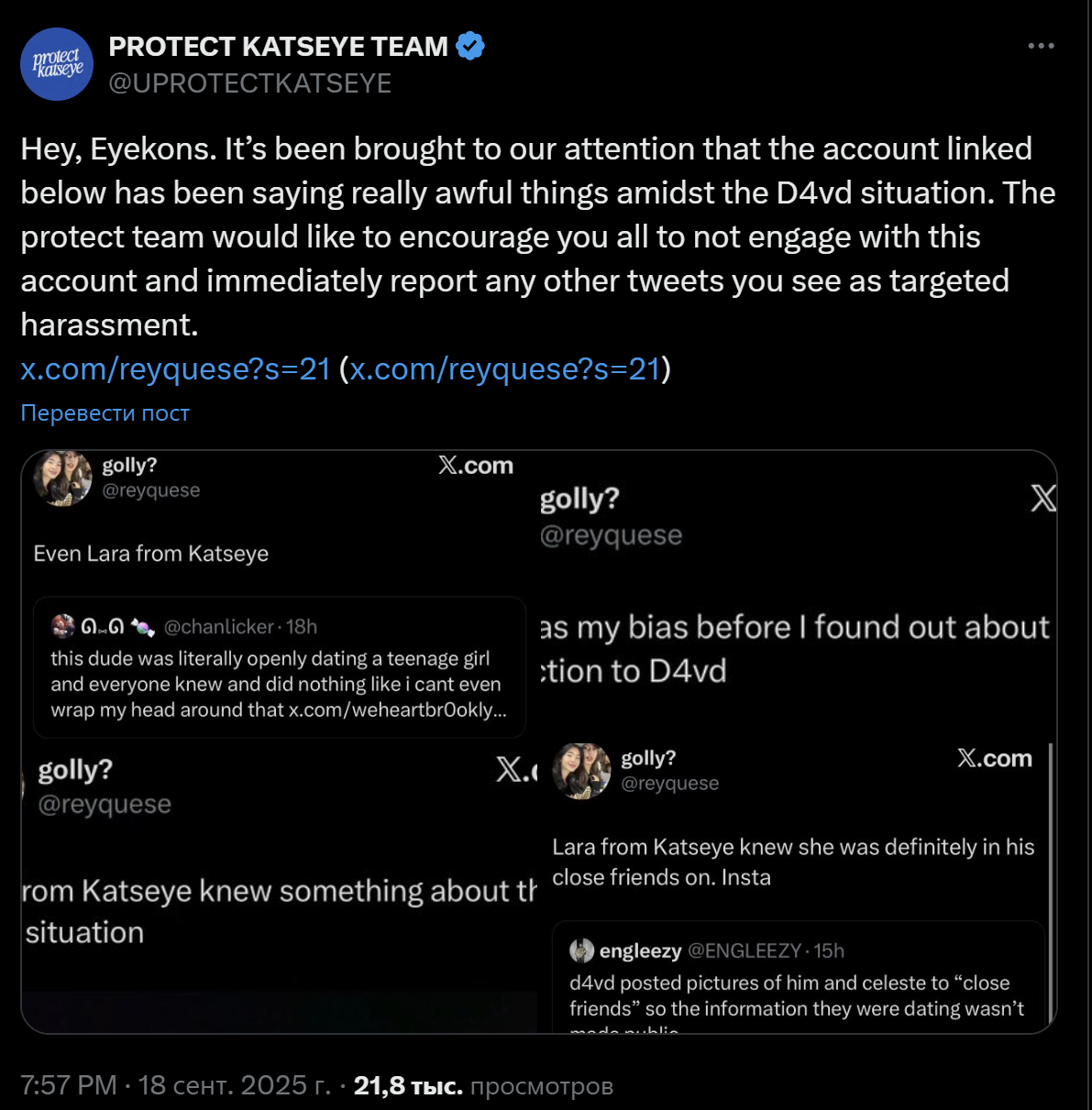Click the engleezy avatar in quoted tweet

(581, 951)
